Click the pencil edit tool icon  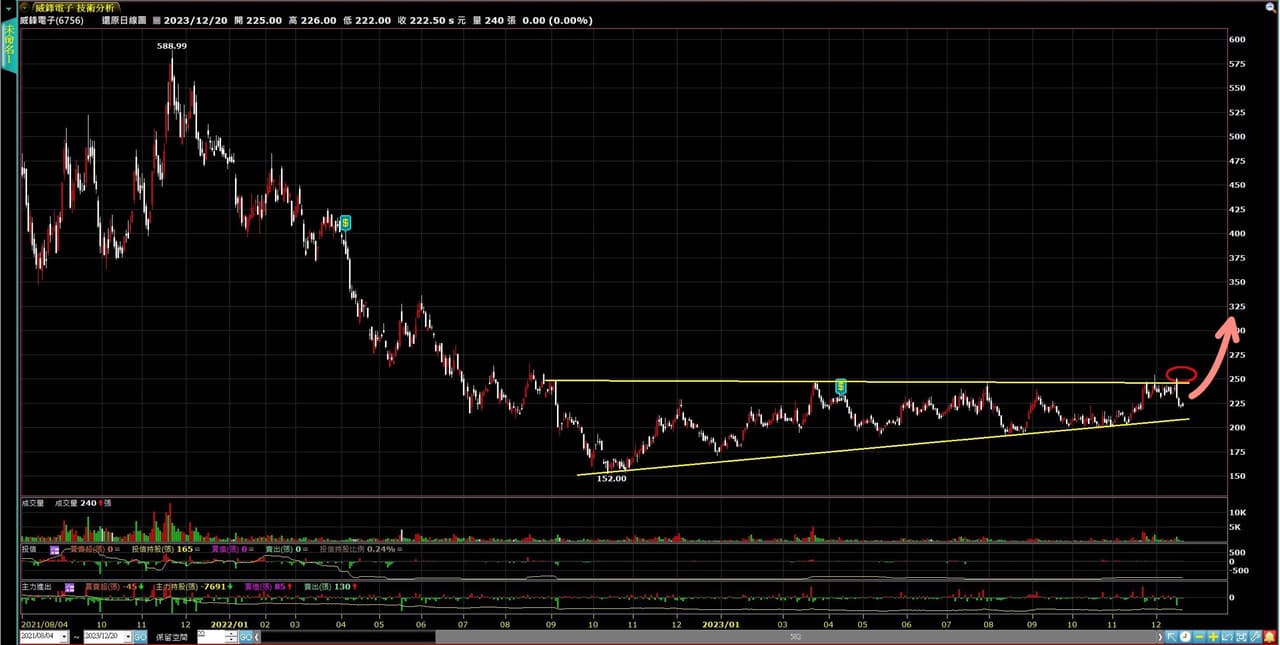[1255, 636]
